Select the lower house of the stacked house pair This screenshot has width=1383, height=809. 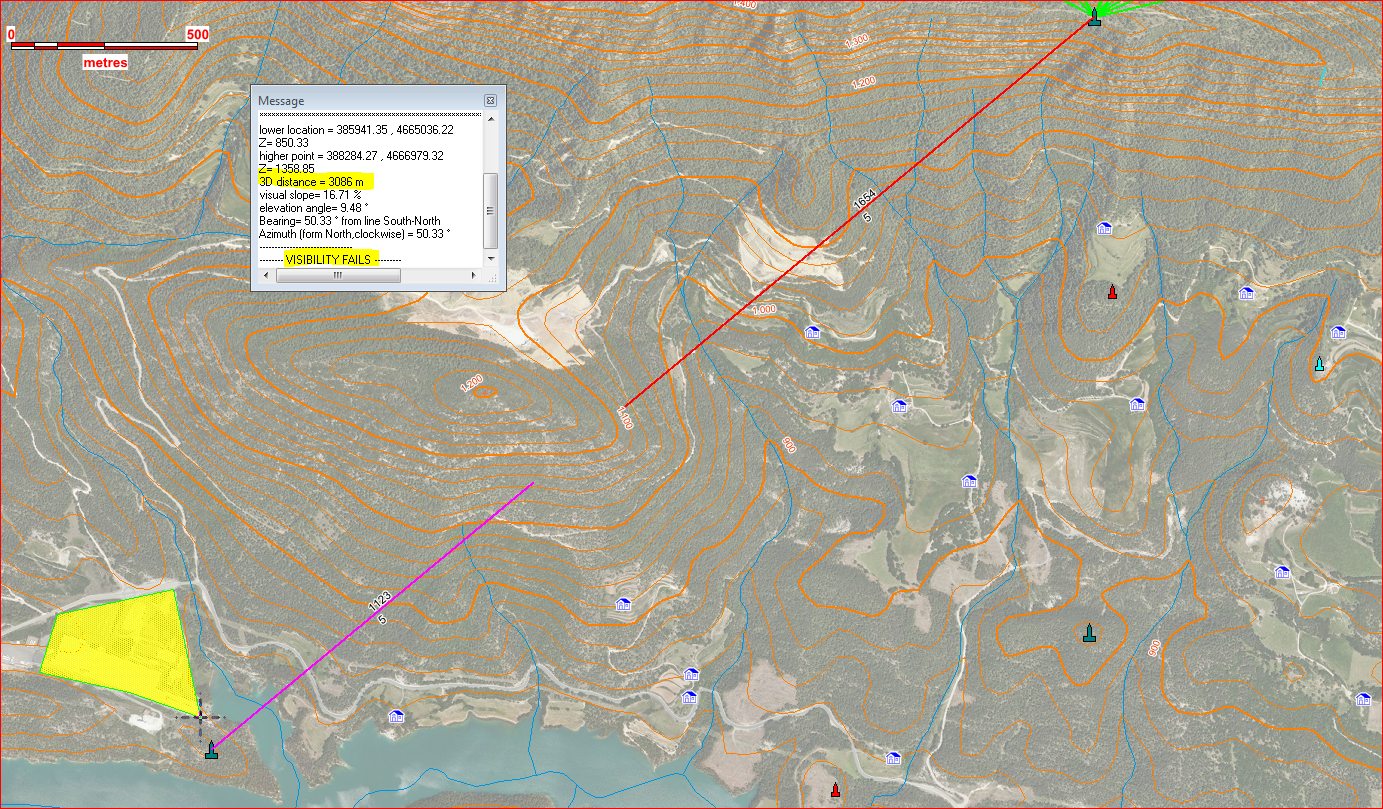point(689,697)
